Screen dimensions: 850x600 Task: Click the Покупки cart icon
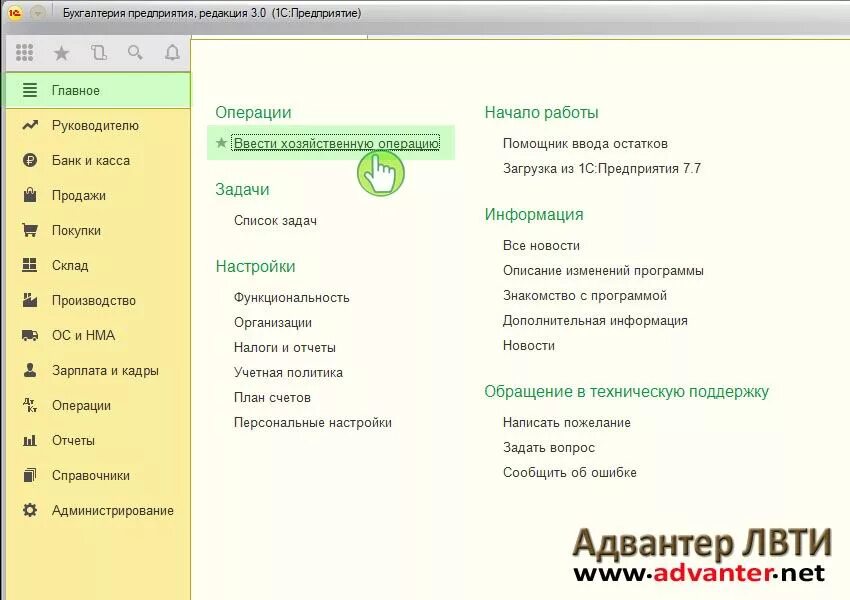[30, 230]
